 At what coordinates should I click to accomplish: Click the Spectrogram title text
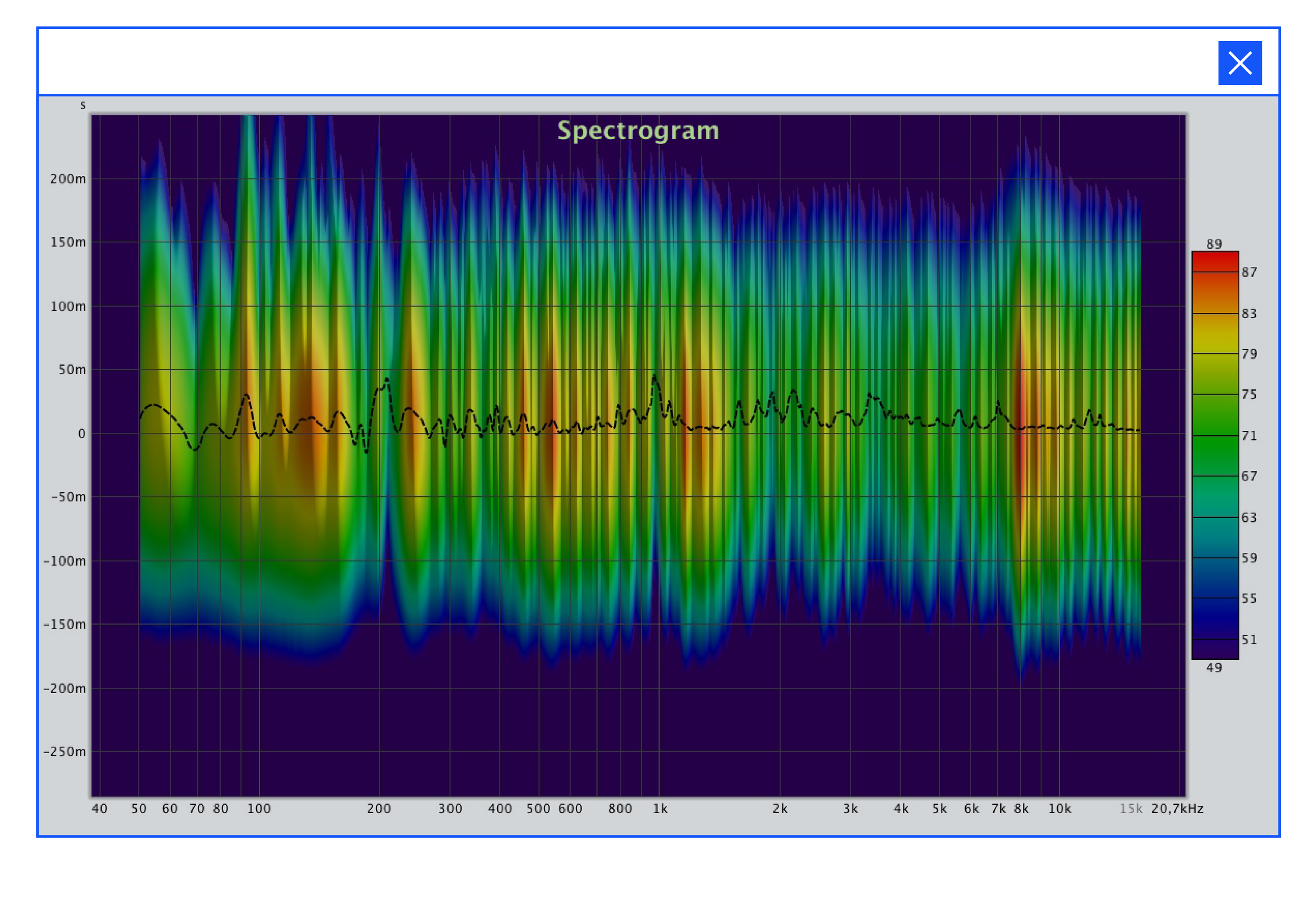[x=637, y=131]
